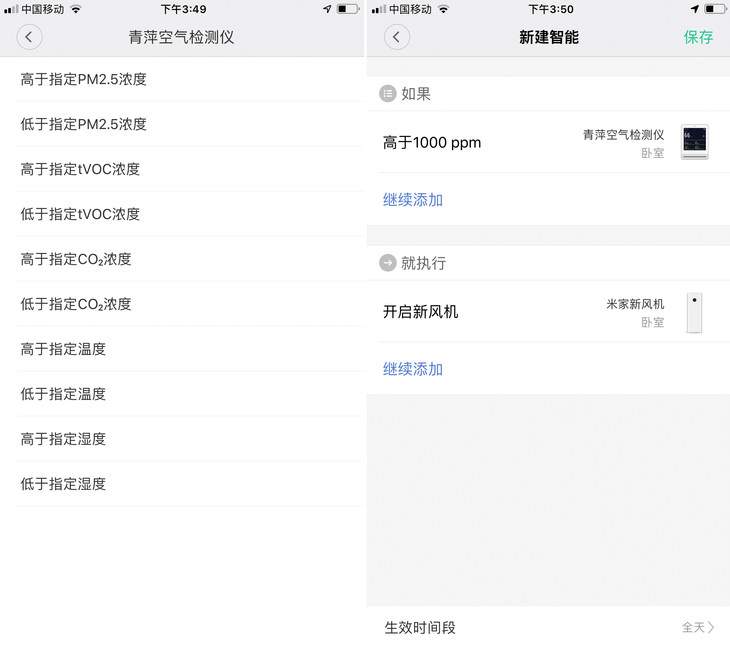Open the 开启新风机 action
Screen dimensions: 730x649
coord(548,311)
